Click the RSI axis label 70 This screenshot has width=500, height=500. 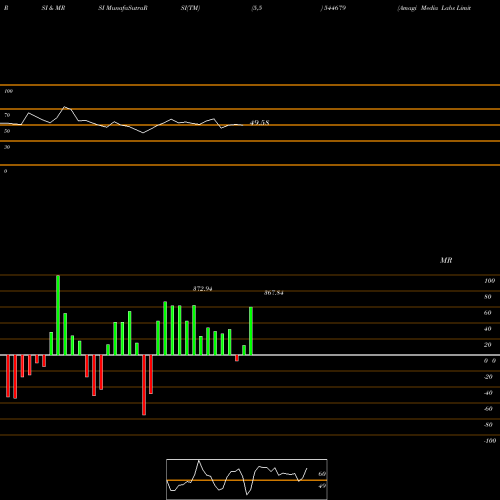point(7,115)
